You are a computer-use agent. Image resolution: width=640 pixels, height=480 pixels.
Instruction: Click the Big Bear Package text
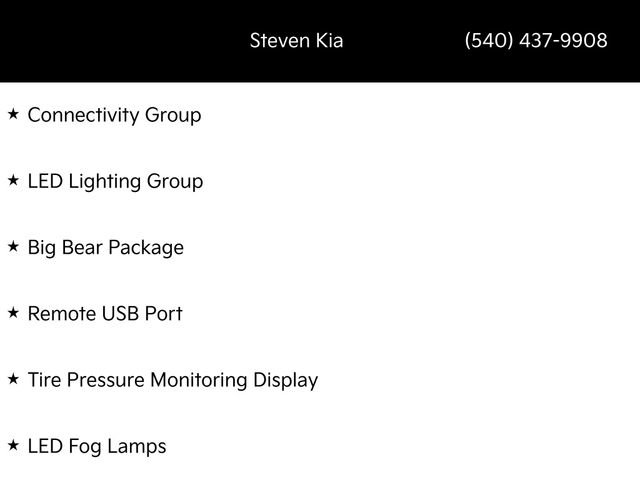105,248
